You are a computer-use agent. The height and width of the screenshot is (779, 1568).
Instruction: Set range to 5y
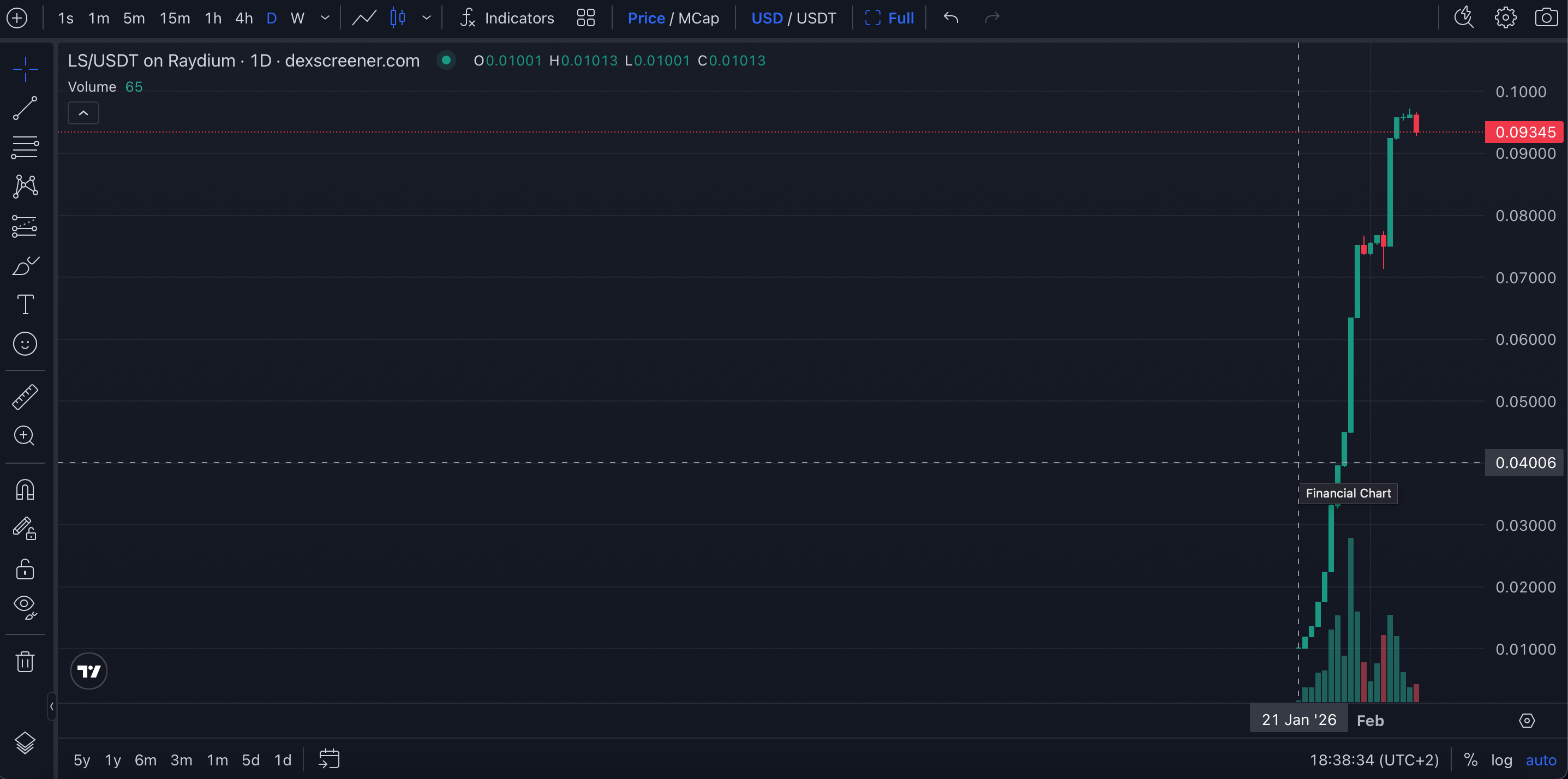(x=82, y=760)
